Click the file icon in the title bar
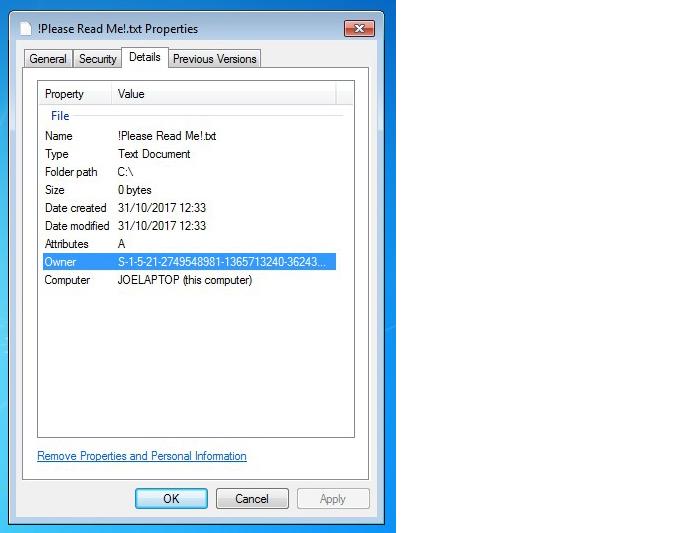 point(26,29)
